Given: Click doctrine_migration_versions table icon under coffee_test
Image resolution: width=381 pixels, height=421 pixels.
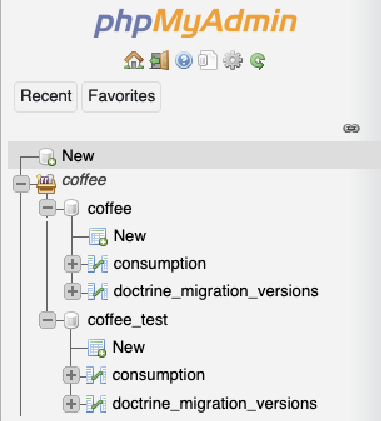Looking at the screenshot, I should pyautogui.click(x=96, y=404).
